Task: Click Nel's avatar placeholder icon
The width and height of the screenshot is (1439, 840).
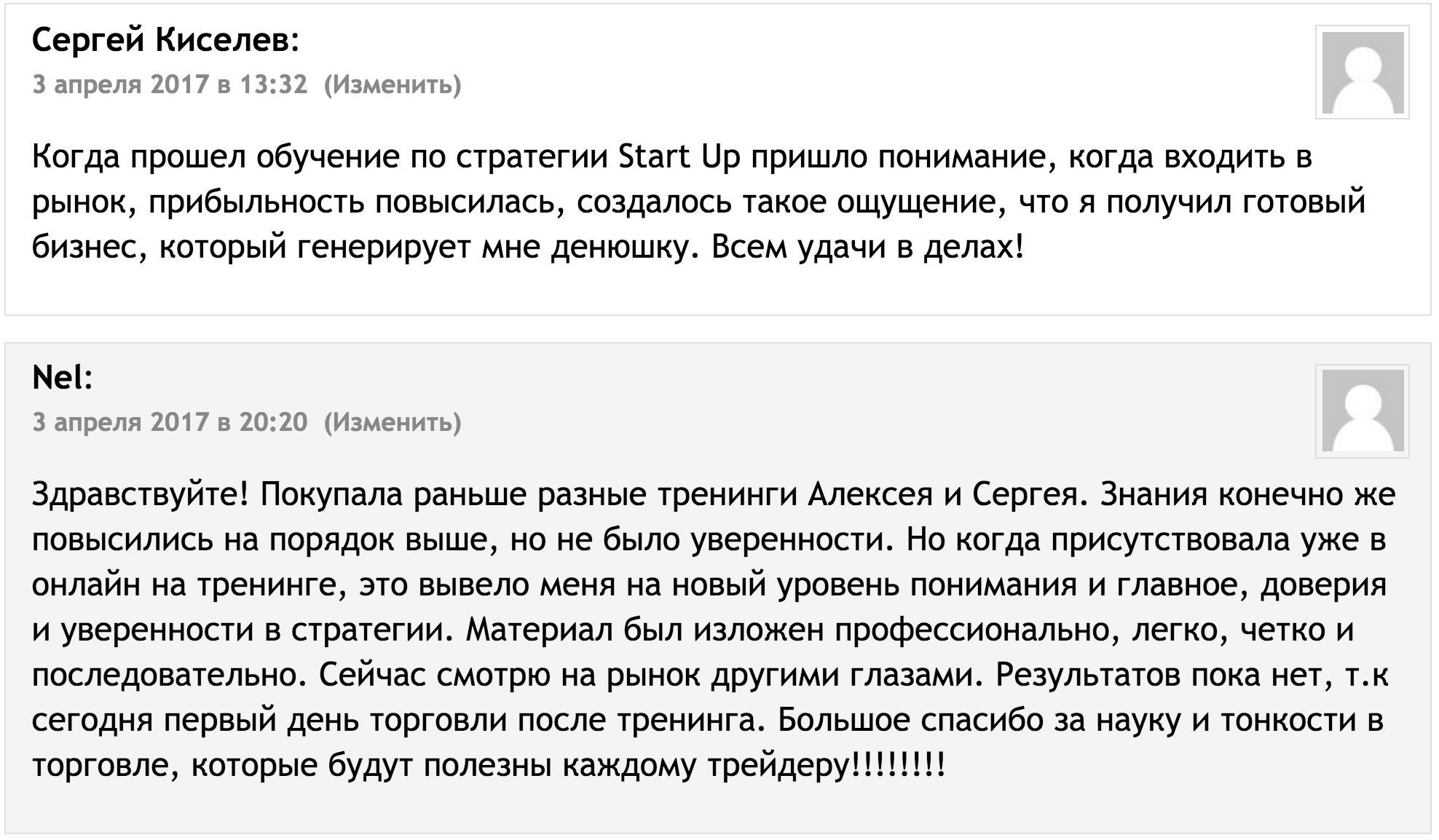Action: [1362, 411]
